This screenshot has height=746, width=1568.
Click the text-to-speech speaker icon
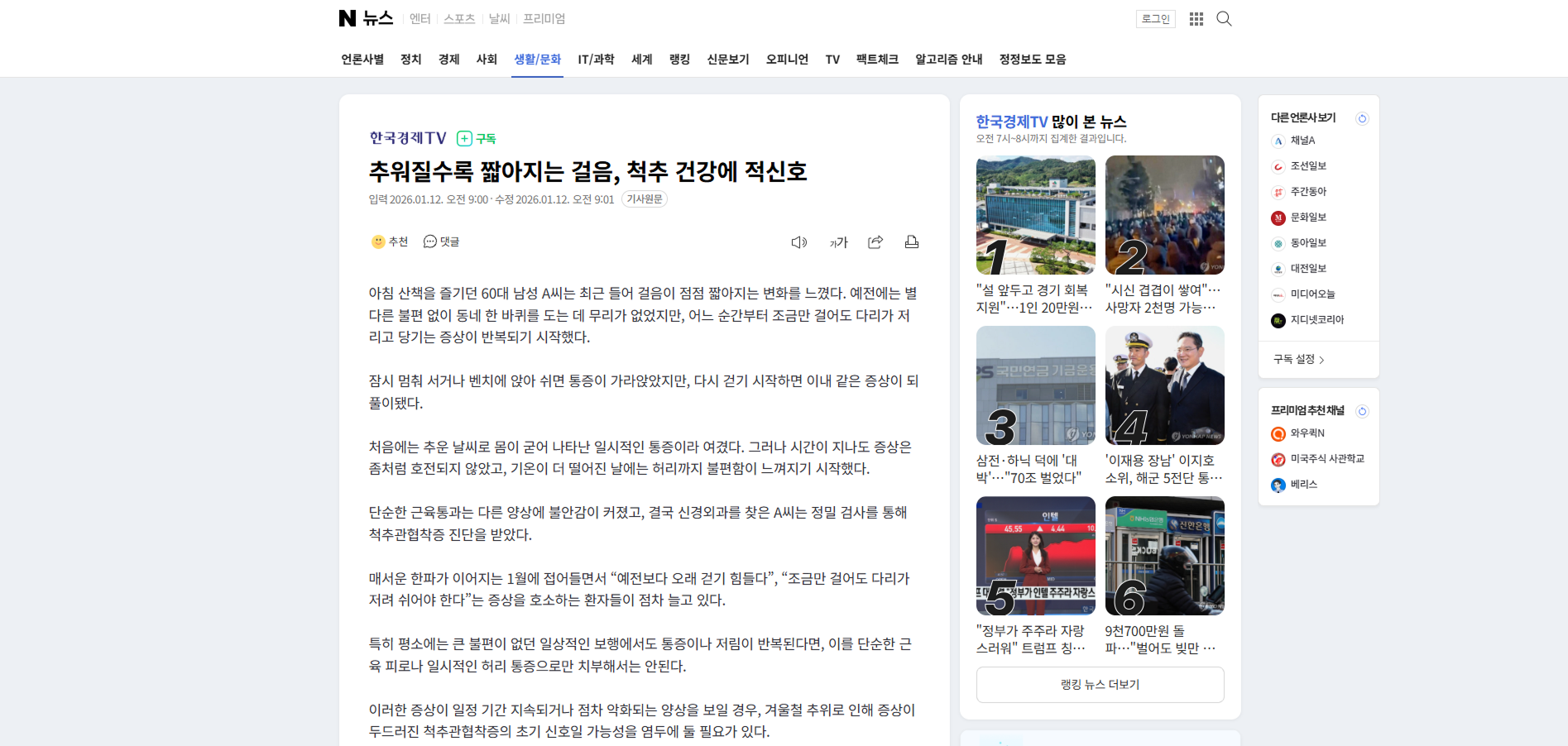pos(798,242)
